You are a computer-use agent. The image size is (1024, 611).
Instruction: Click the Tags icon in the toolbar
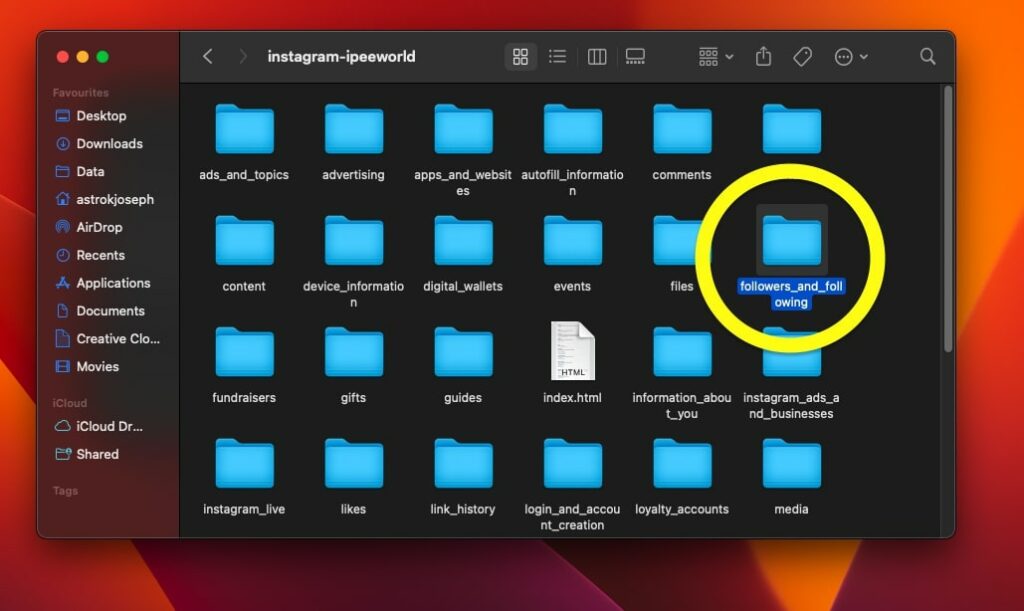pos(805,57)
